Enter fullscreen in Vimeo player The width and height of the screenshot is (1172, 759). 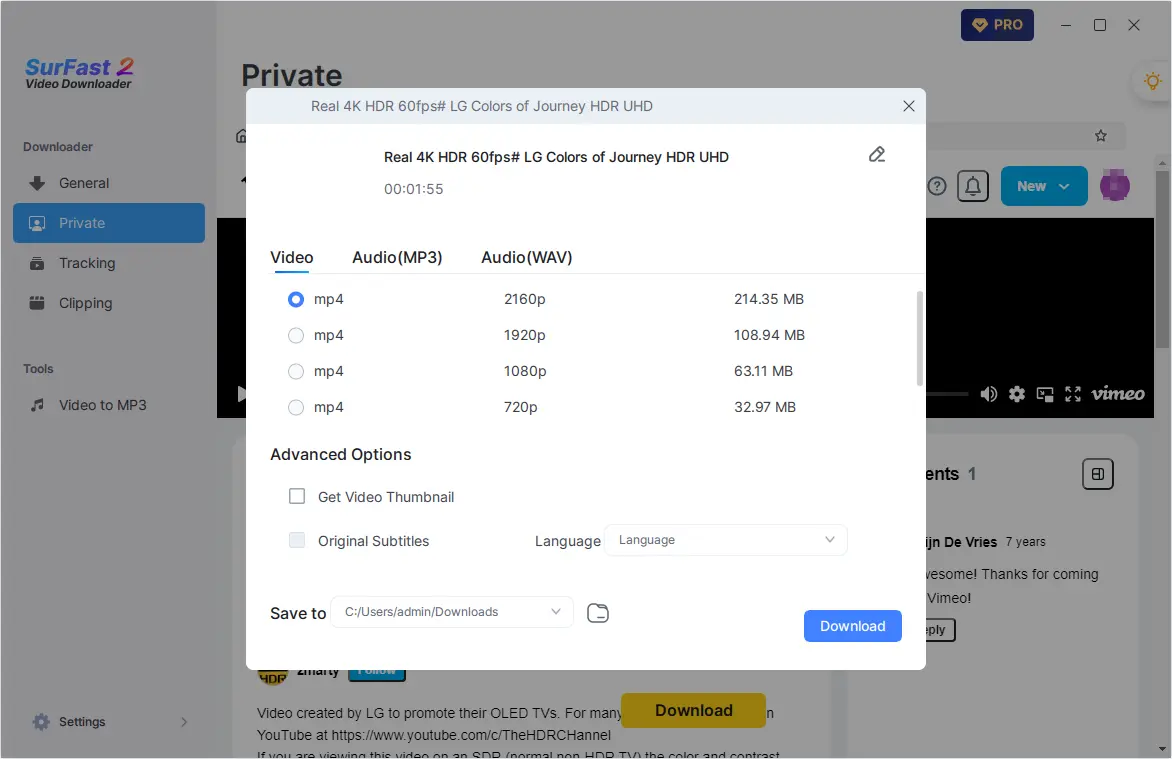pos(1073,394)
